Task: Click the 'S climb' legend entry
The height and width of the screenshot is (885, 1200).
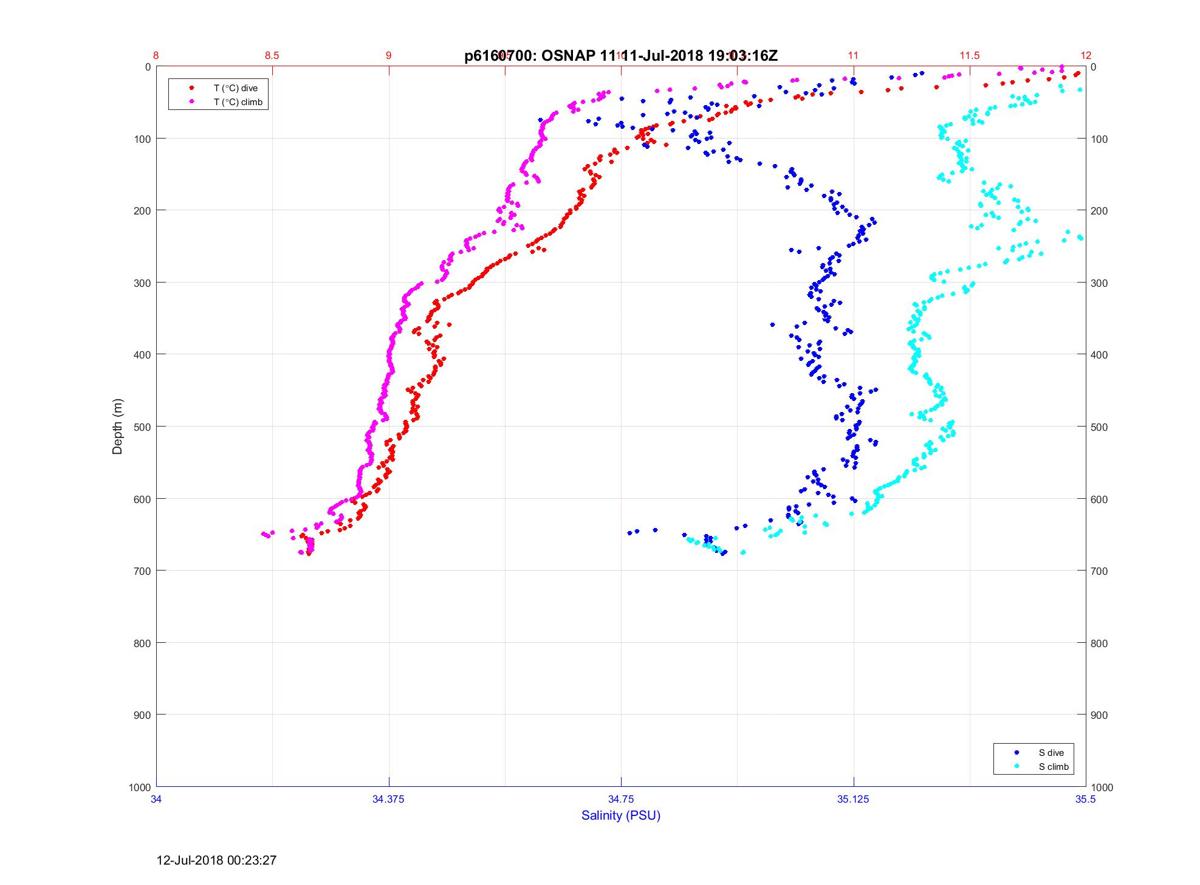Action: (x=1054, y=767)
